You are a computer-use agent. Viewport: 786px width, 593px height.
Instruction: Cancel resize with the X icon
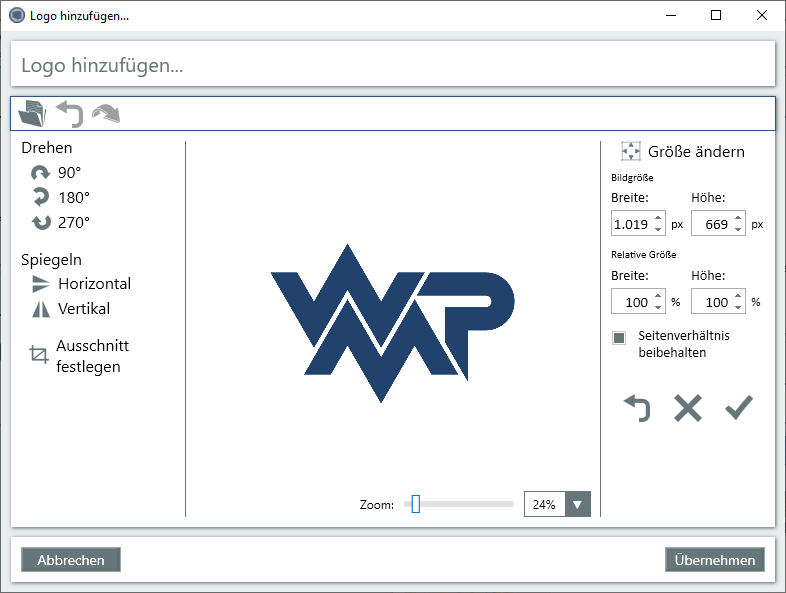pyautogui.click(x=687, y=407)
